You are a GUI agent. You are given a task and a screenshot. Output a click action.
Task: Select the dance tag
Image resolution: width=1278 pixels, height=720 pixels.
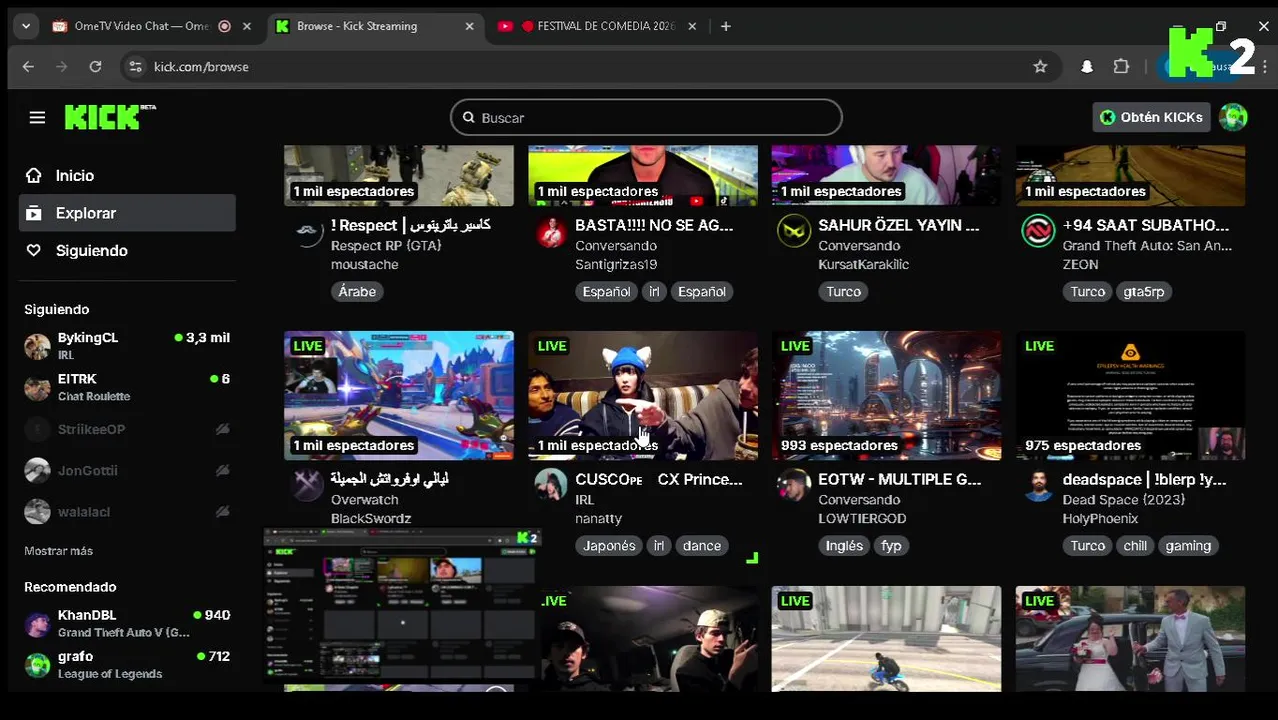[x=702, y=546]
